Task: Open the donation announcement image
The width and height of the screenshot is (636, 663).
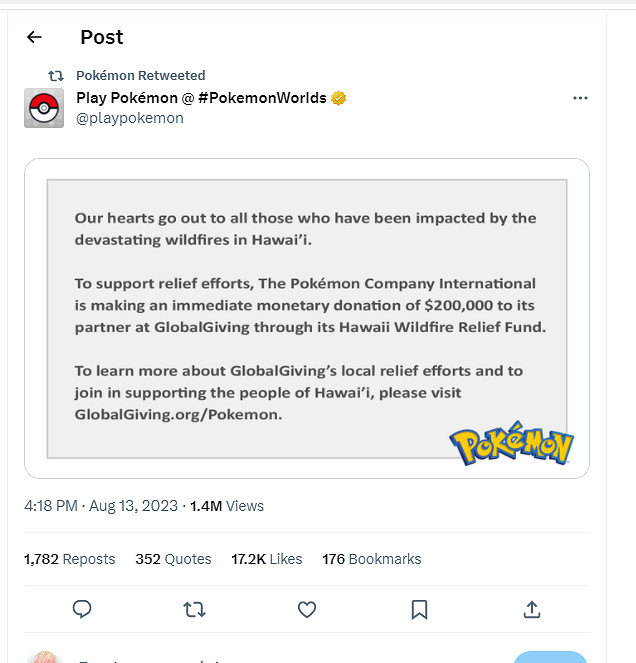Action: pos(307,318)
